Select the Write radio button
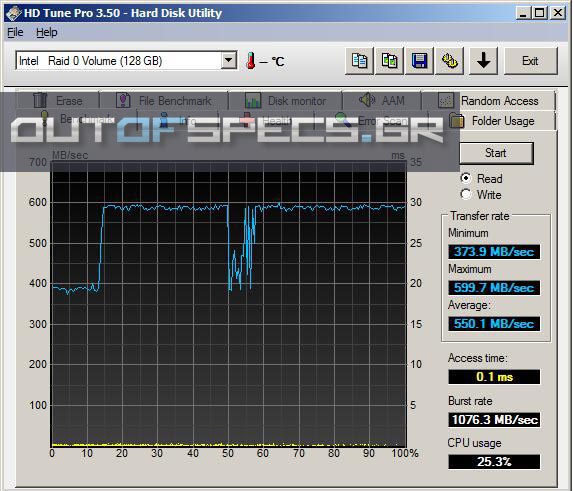Image resolution: width=573 pixels, height=491 pixels. coord(466,194)
